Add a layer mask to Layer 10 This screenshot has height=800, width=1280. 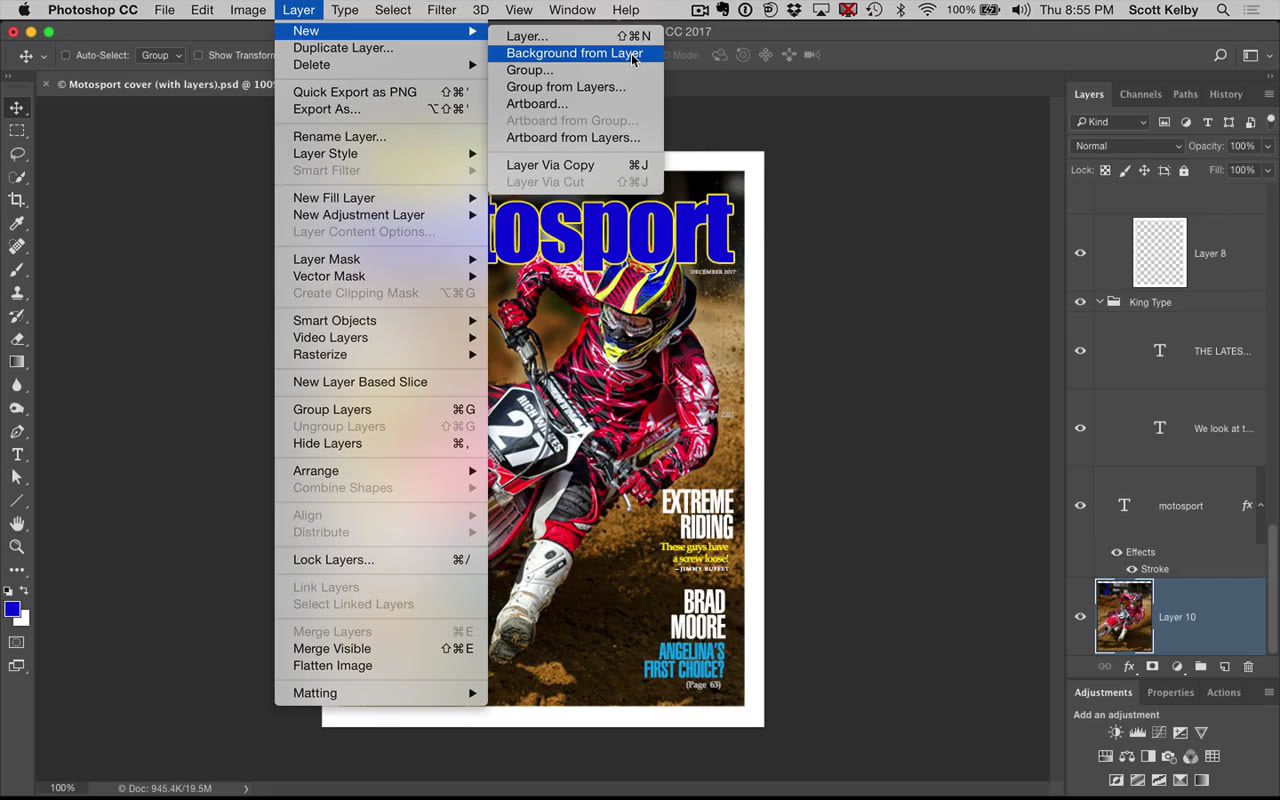point(1152,666)
